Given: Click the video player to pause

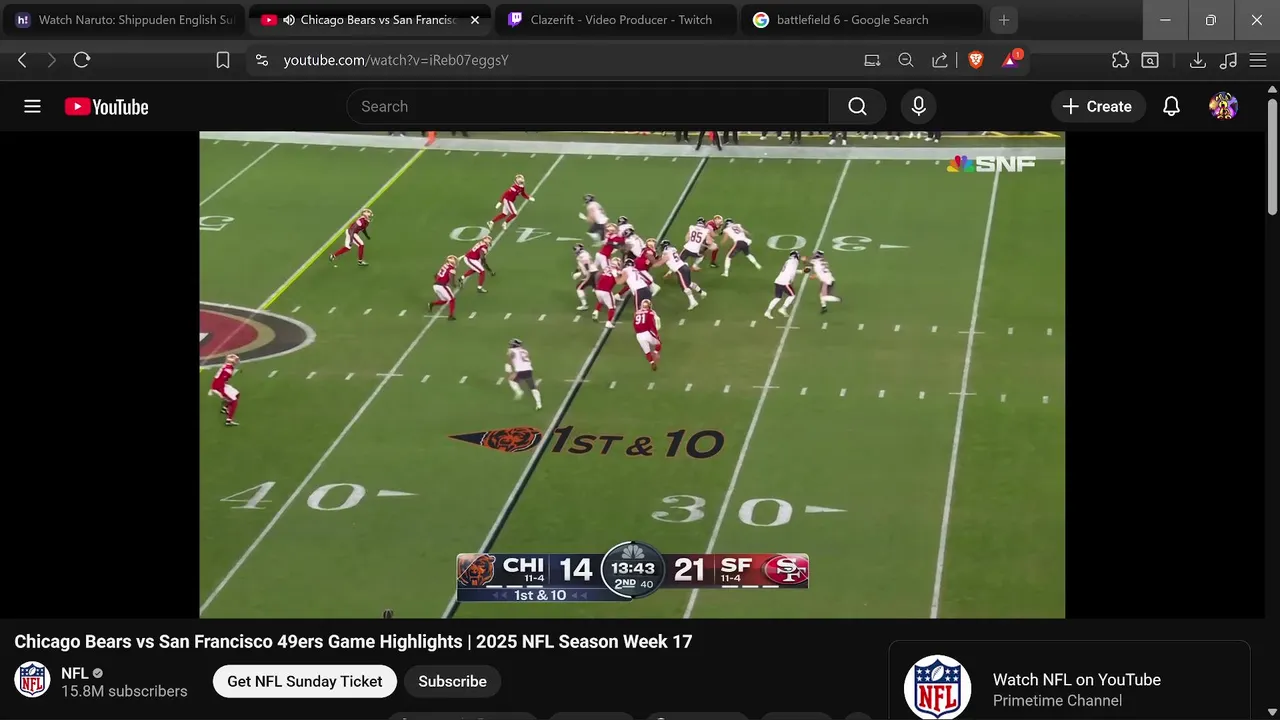Looking at the screenshot, I should click(632, 374).
